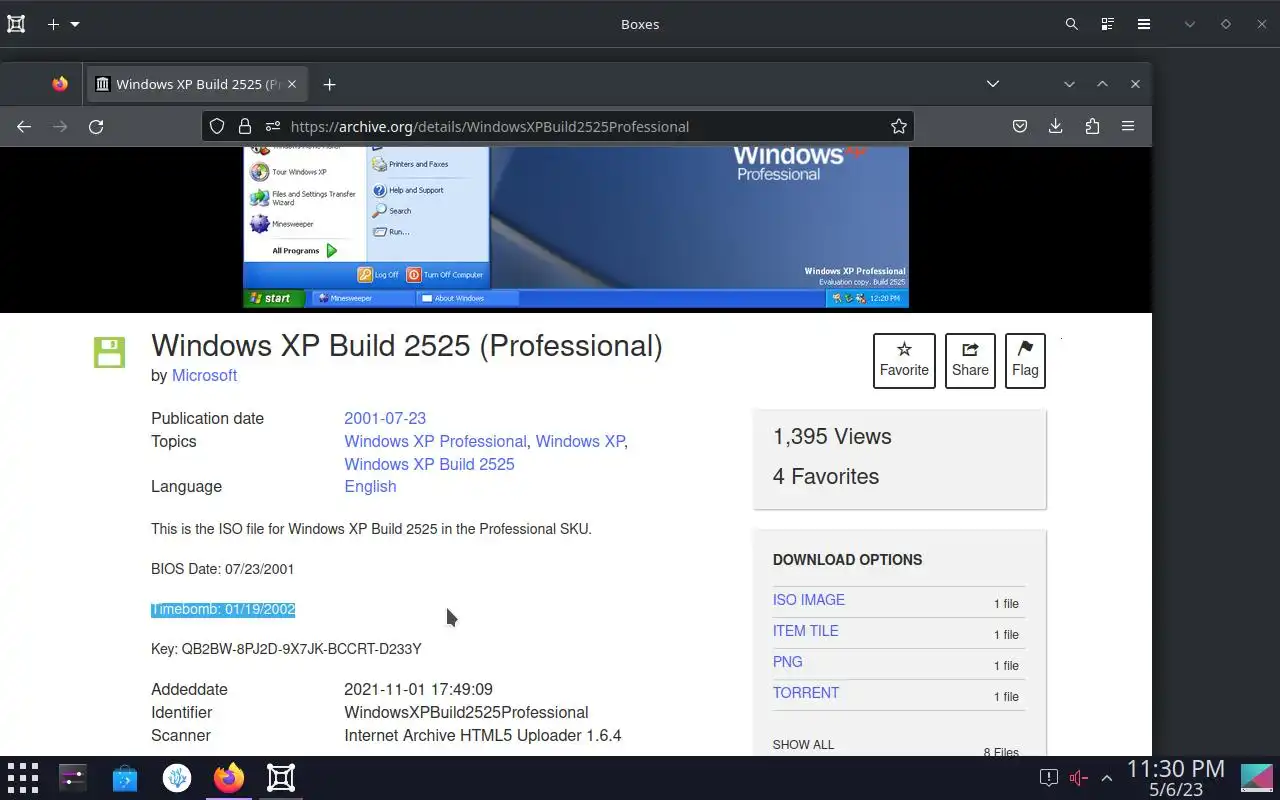Add a new box with plus icon

point(53,24)
